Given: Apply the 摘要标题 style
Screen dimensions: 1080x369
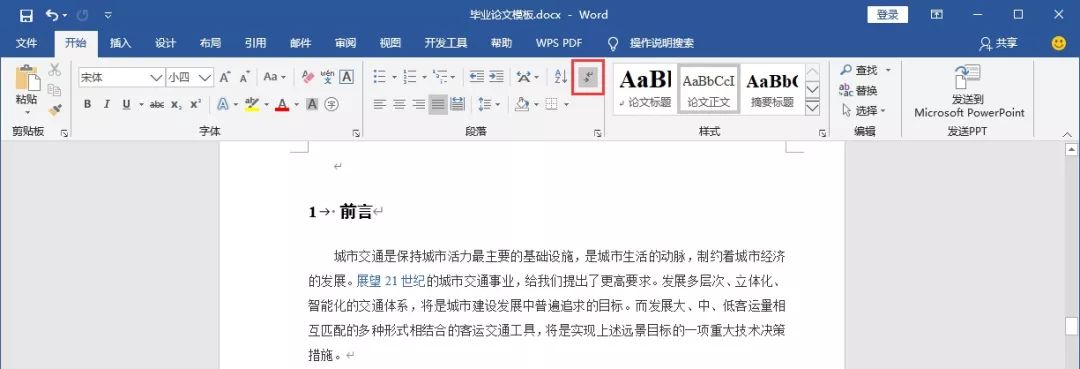Looking at the screenshot, I should coord(771,89).
